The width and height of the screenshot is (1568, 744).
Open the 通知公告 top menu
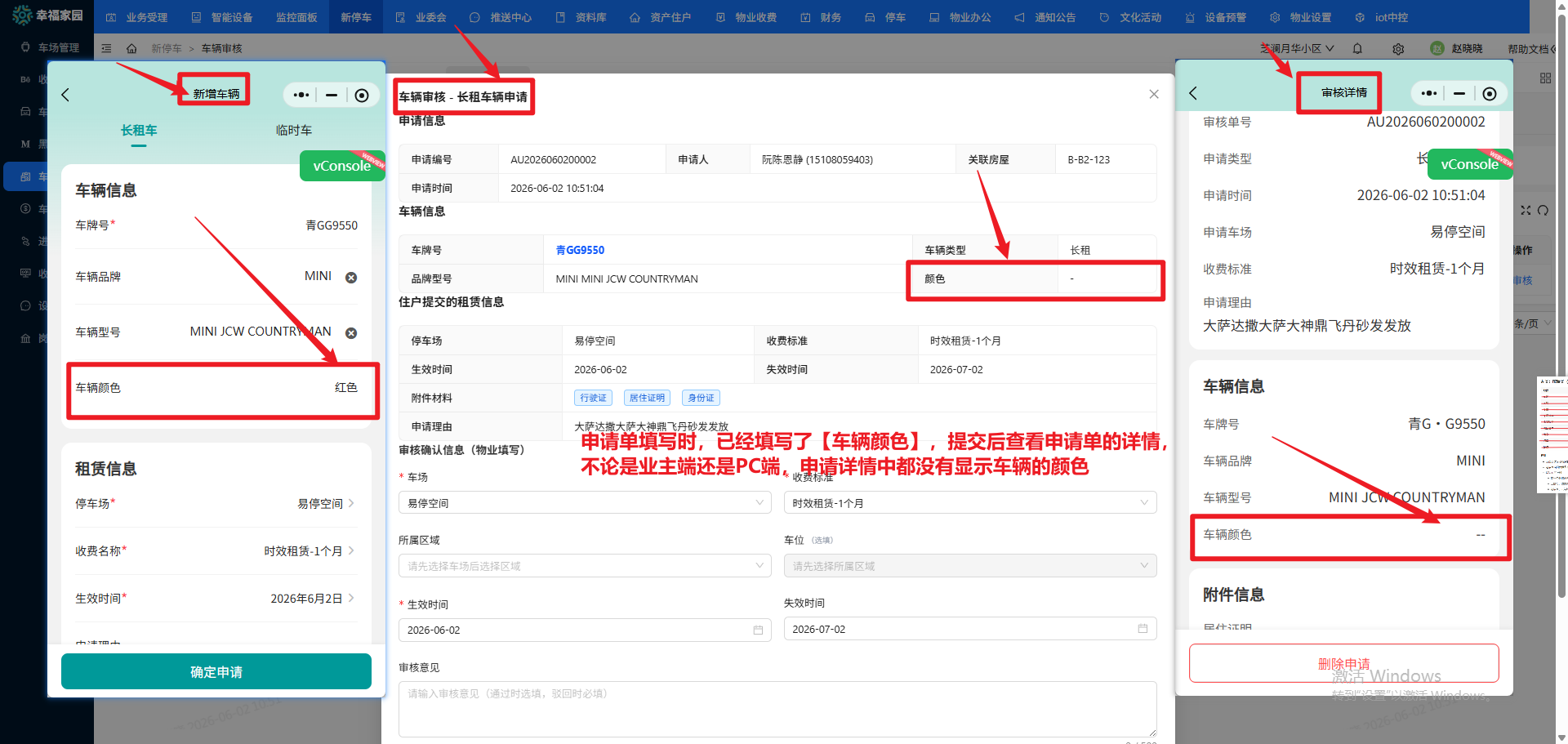click(x=1045, y=17)
